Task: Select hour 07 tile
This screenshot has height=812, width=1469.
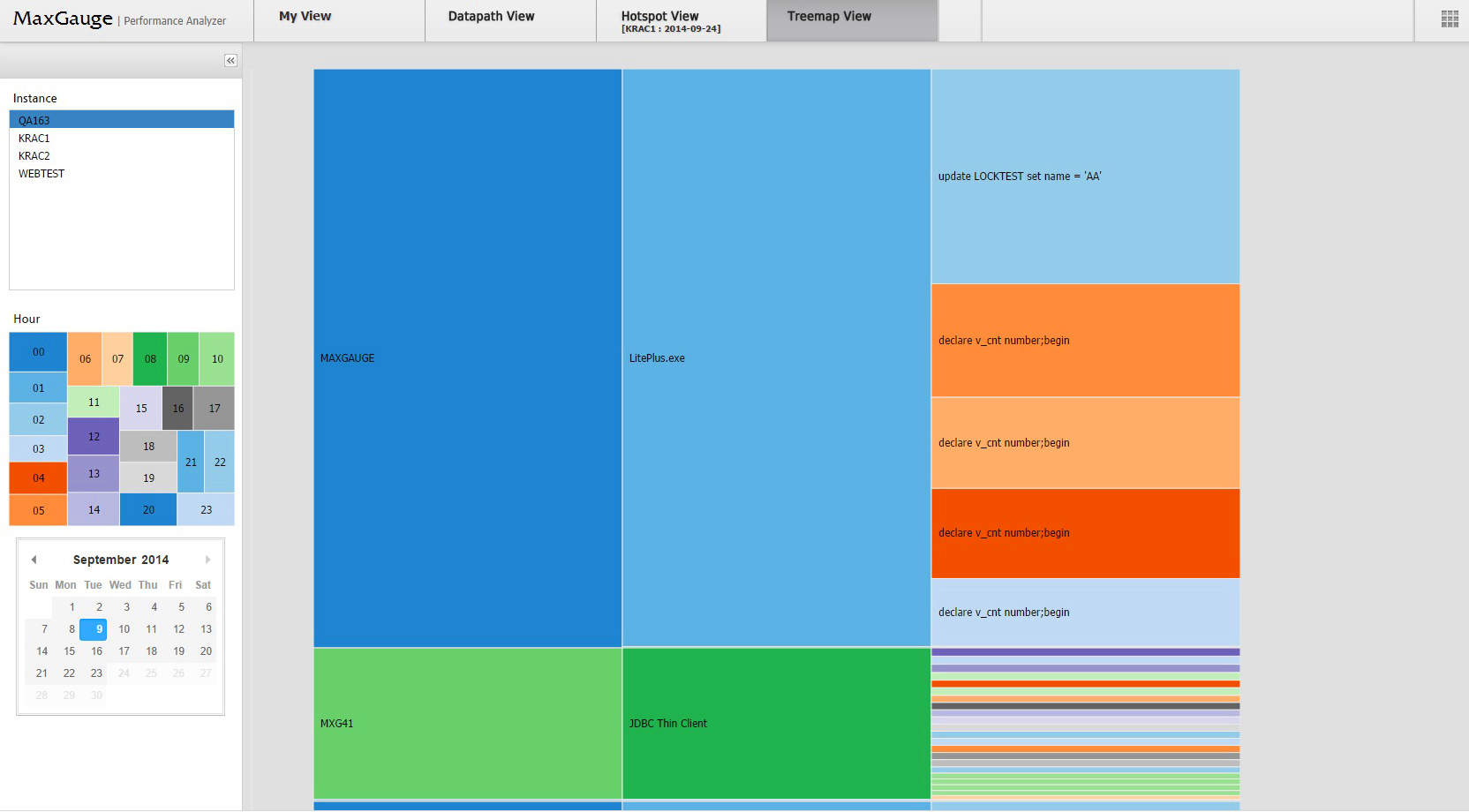Action: coord(117,359)
